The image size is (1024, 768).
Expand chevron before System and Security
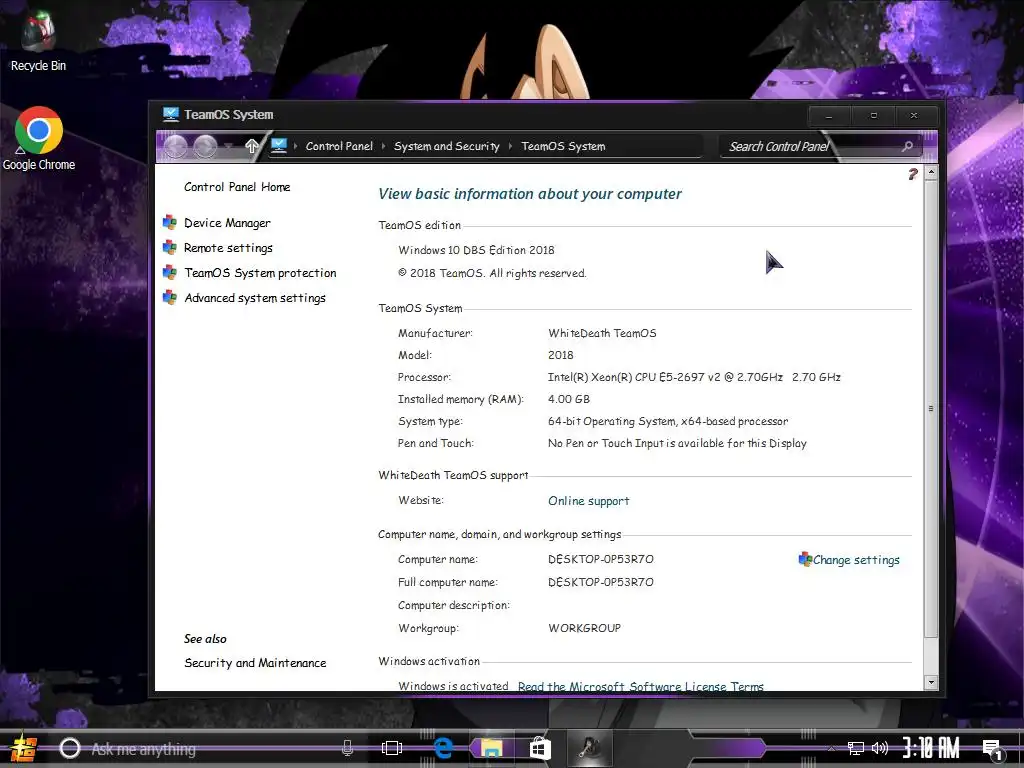click(x=383, y=146)
